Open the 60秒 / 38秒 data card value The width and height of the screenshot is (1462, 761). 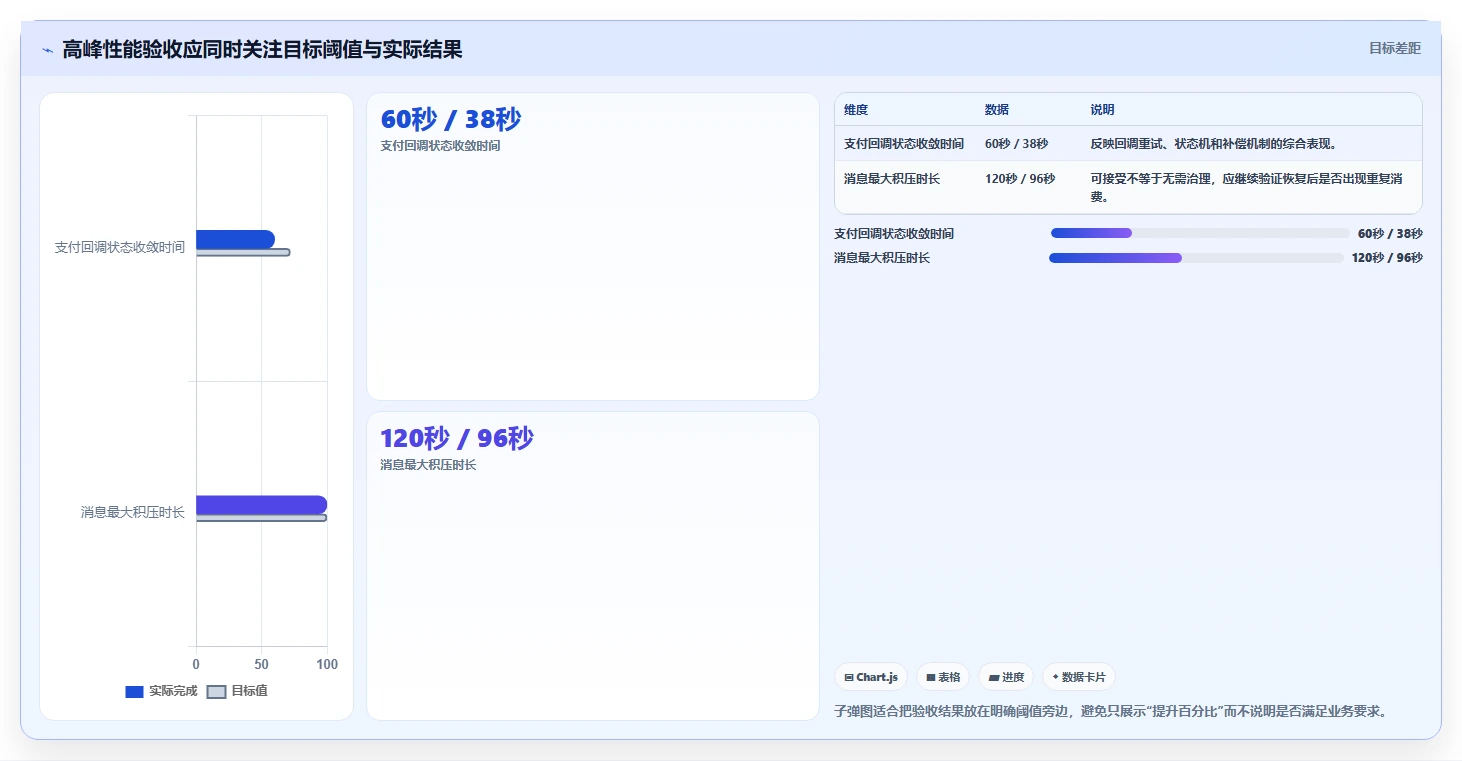coord(451,120)
